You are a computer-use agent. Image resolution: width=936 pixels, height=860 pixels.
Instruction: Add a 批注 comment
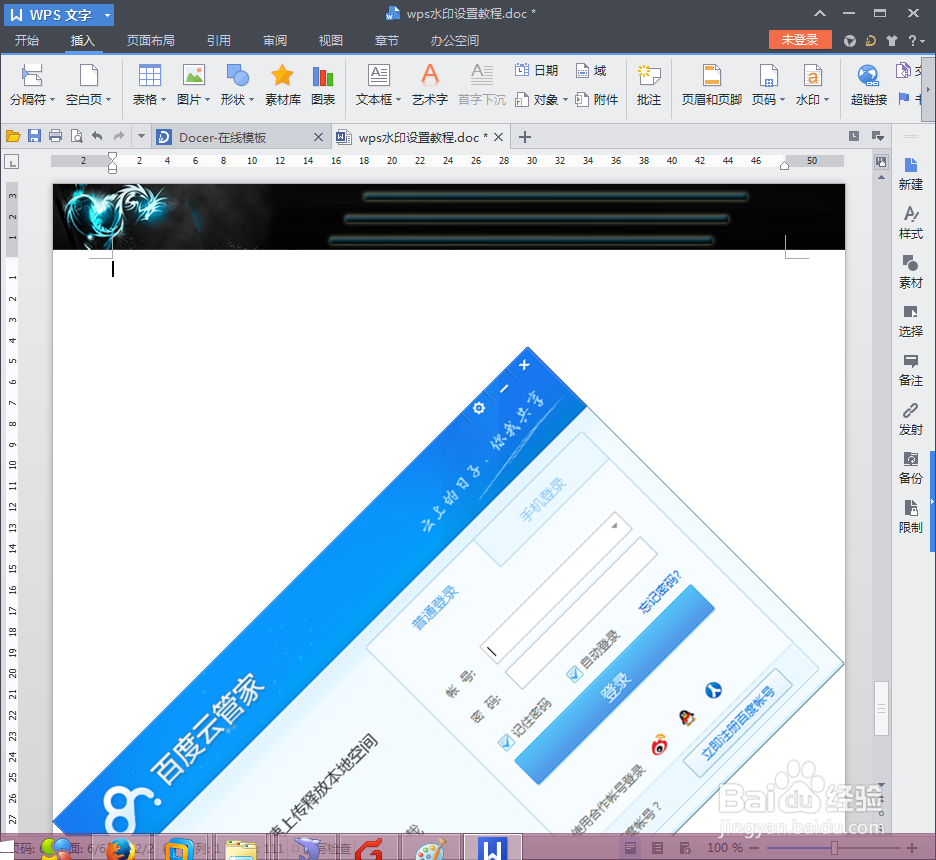tap(649, 85)
